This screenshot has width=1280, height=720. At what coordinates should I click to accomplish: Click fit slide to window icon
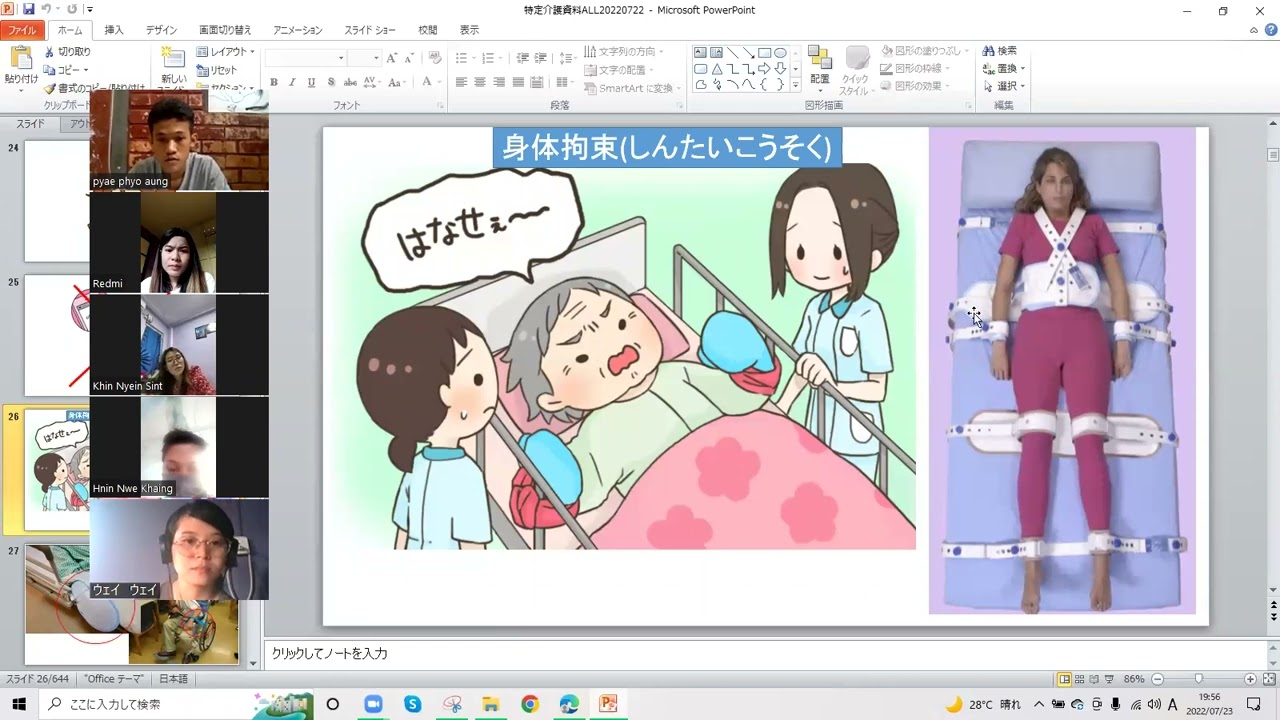point(1269,679)
